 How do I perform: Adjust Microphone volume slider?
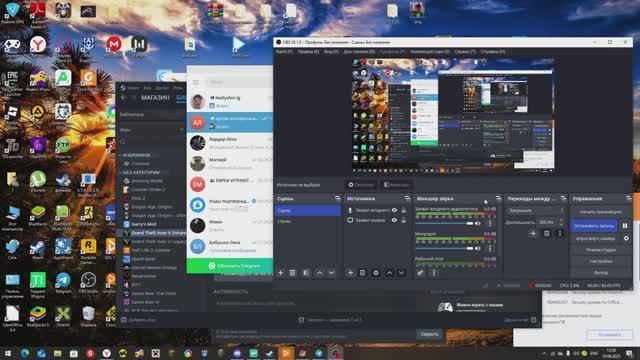point(444,248)
